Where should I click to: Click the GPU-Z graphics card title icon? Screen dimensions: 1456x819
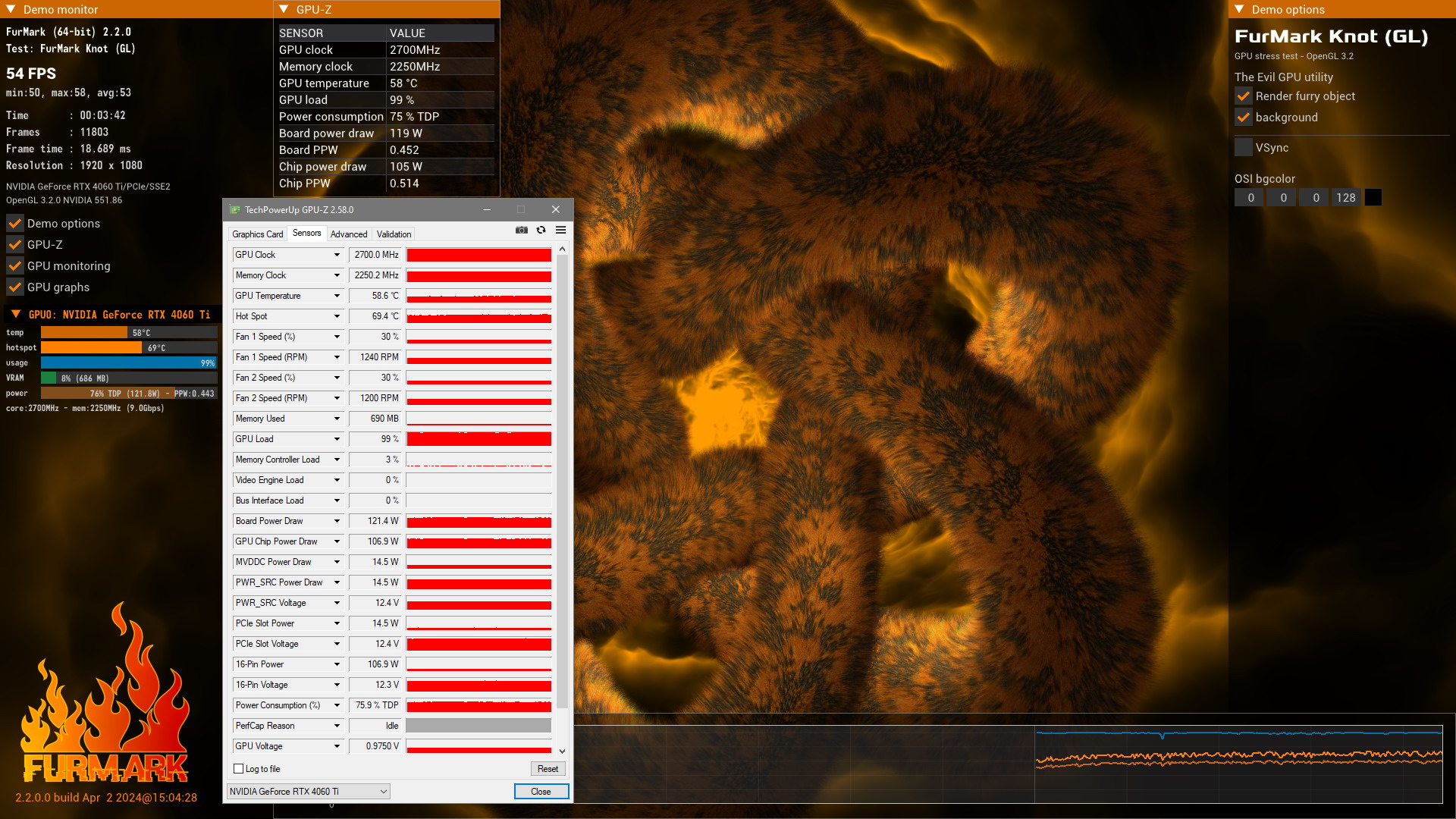[235, 210]
